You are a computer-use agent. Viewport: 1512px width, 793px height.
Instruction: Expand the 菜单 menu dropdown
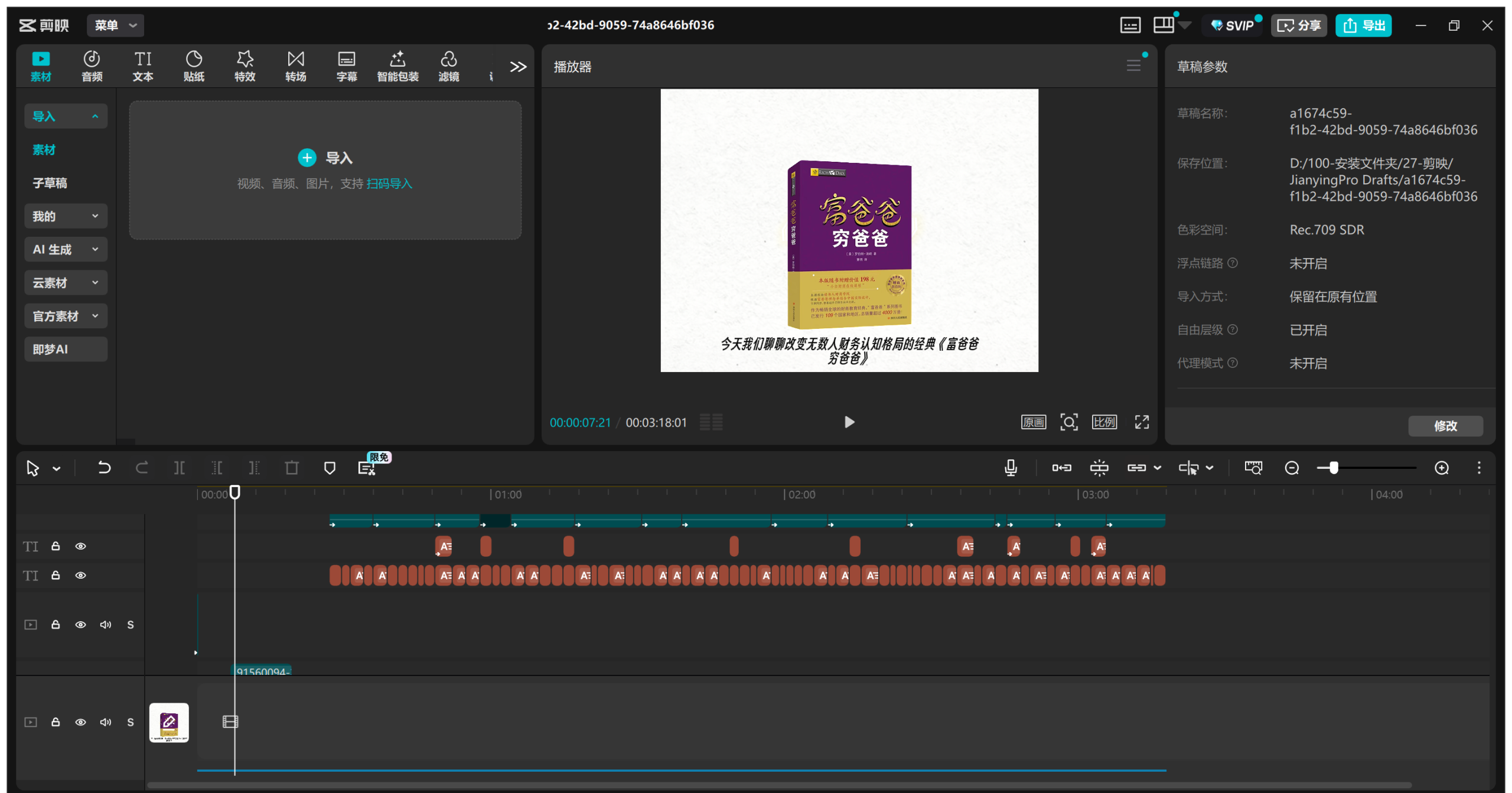point(116,25)
